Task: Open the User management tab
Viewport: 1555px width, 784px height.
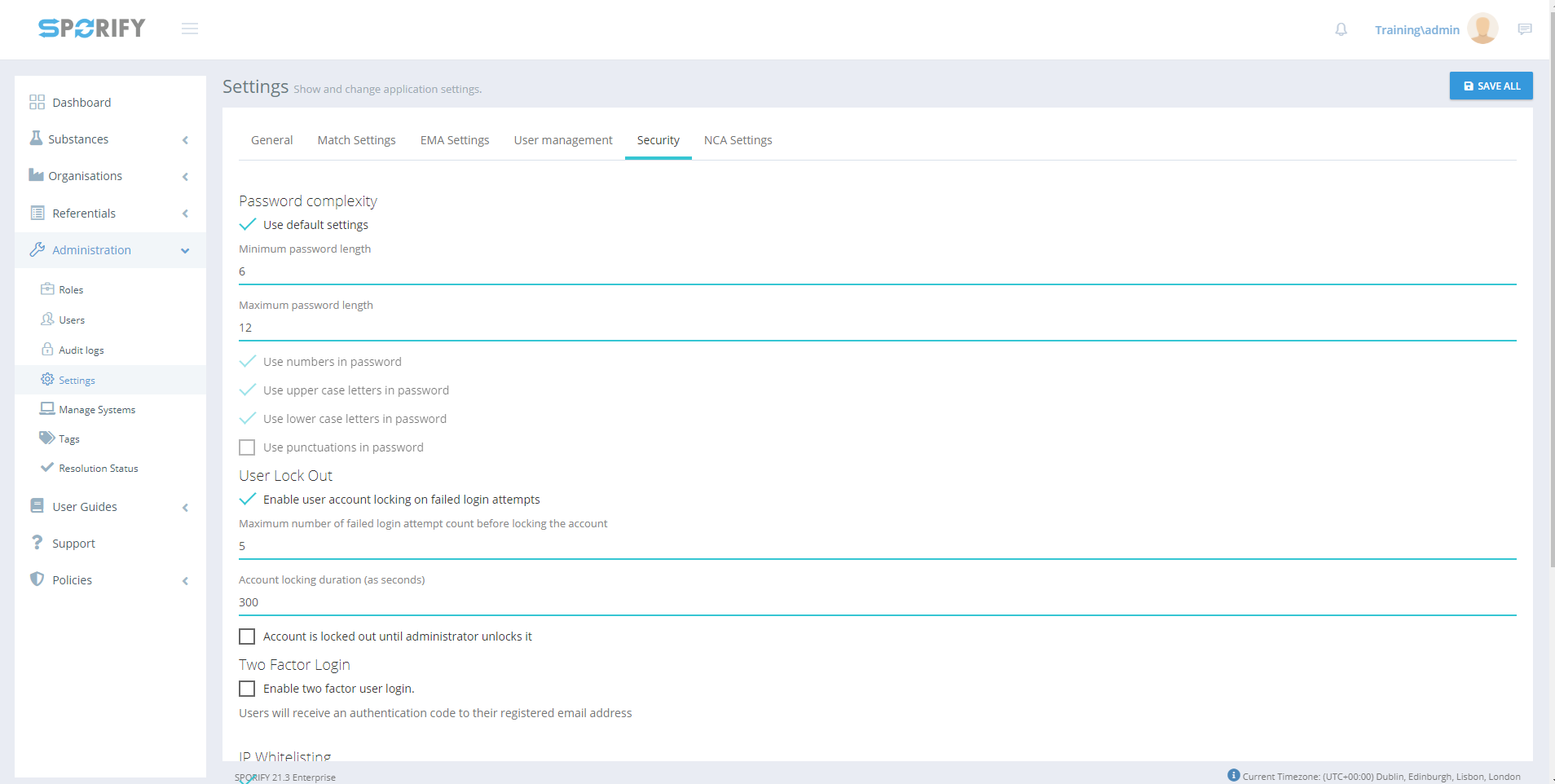Action: click(x=562, y=140)
